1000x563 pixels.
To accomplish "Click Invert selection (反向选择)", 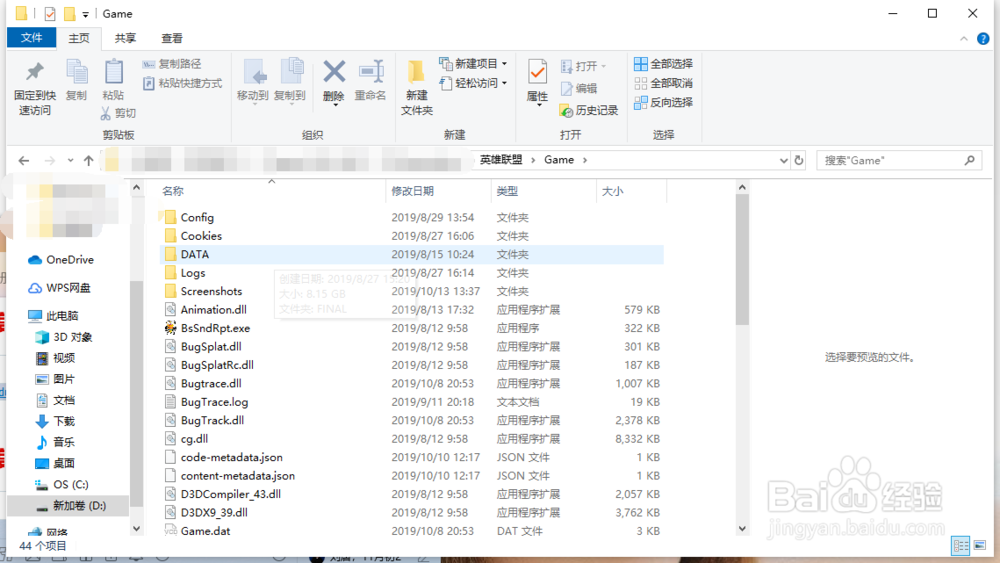I will pyautogui.click(x=663, y=102).
